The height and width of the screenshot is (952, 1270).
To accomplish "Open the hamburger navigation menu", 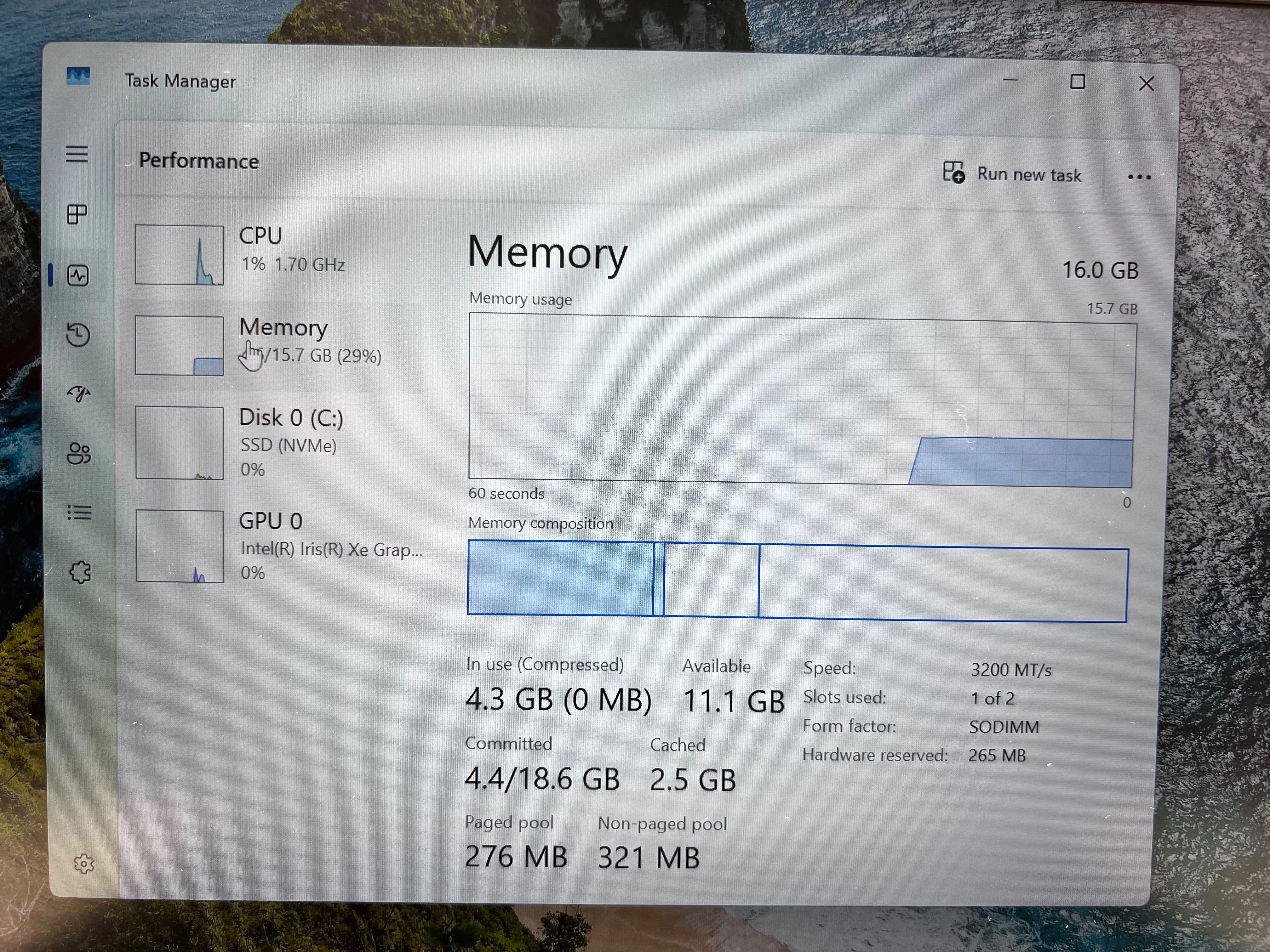I will (x=77, y=154).
